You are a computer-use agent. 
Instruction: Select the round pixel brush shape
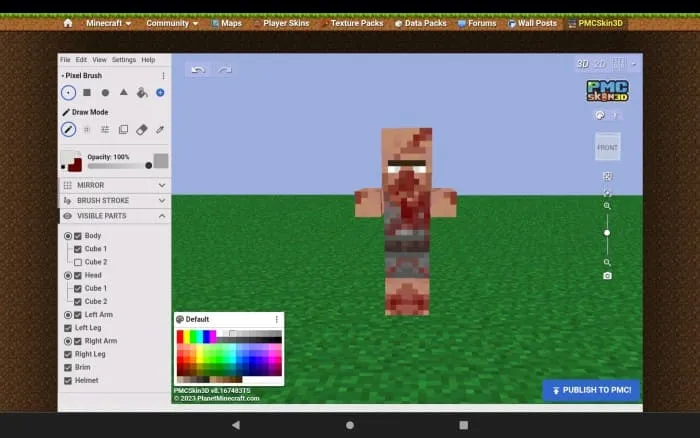105,92
